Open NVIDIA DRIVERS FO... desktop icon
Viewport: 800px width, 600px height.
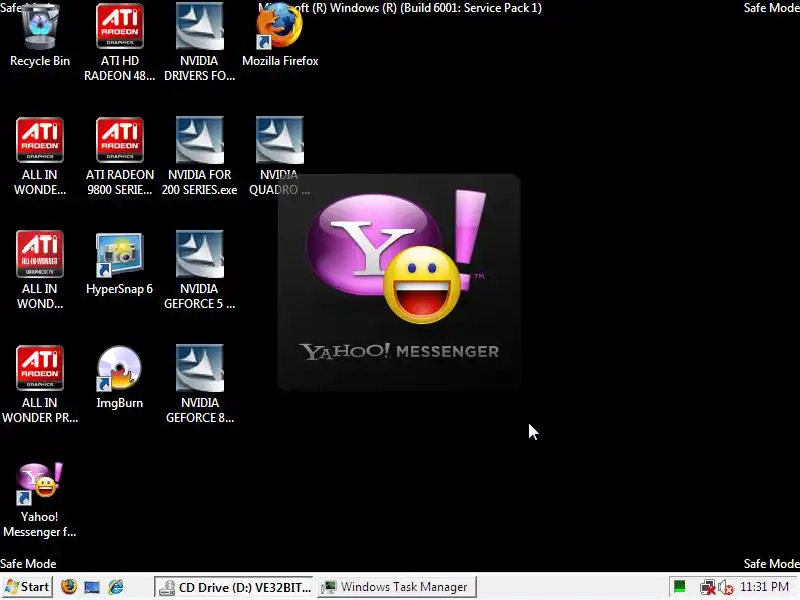199,42
